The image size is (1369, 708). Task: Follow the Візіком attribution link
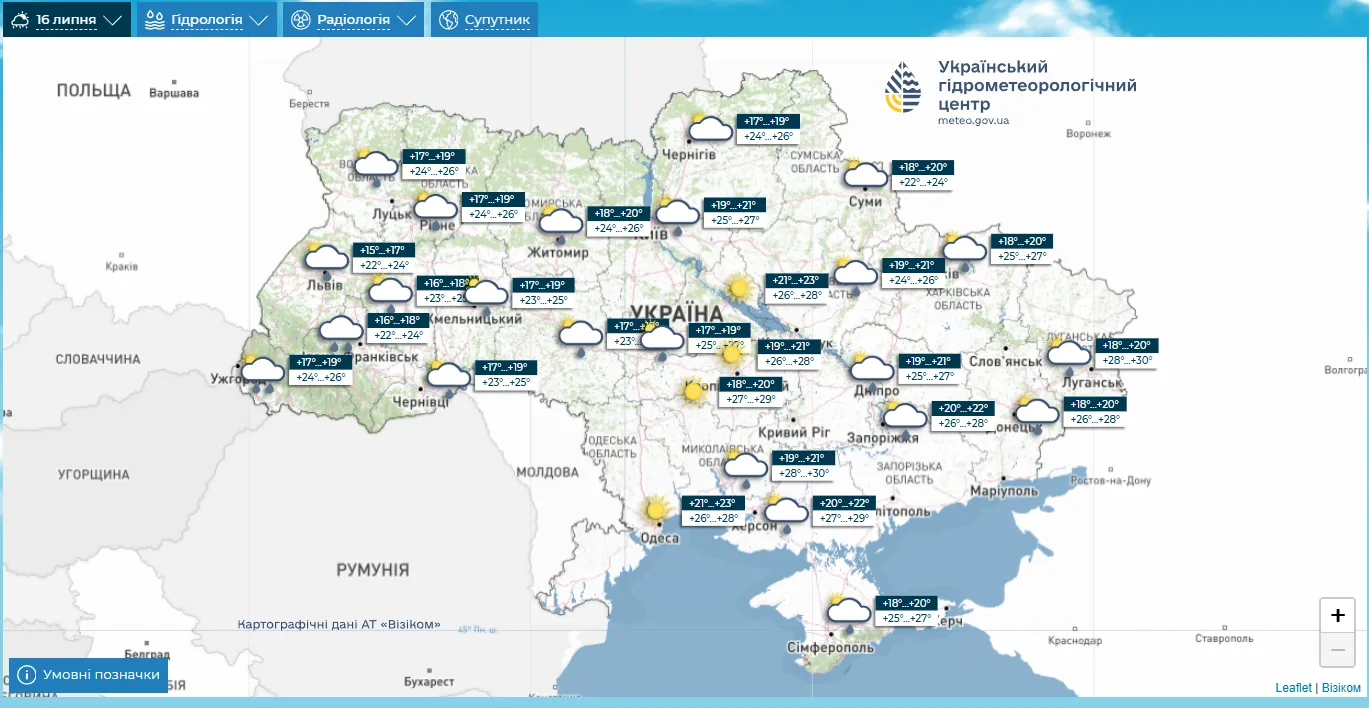point(1341,688)
